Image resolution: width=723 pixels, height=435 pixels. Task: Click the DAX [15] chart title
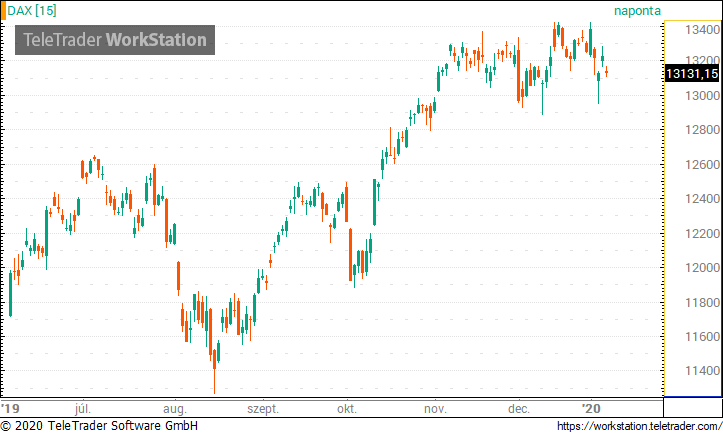click(32, 11)
